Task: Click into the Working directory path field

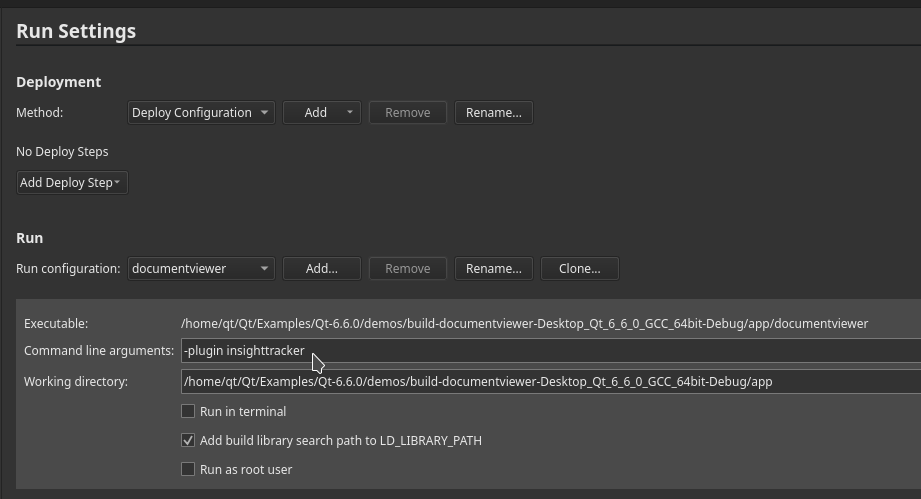Action: click(550, 382)
